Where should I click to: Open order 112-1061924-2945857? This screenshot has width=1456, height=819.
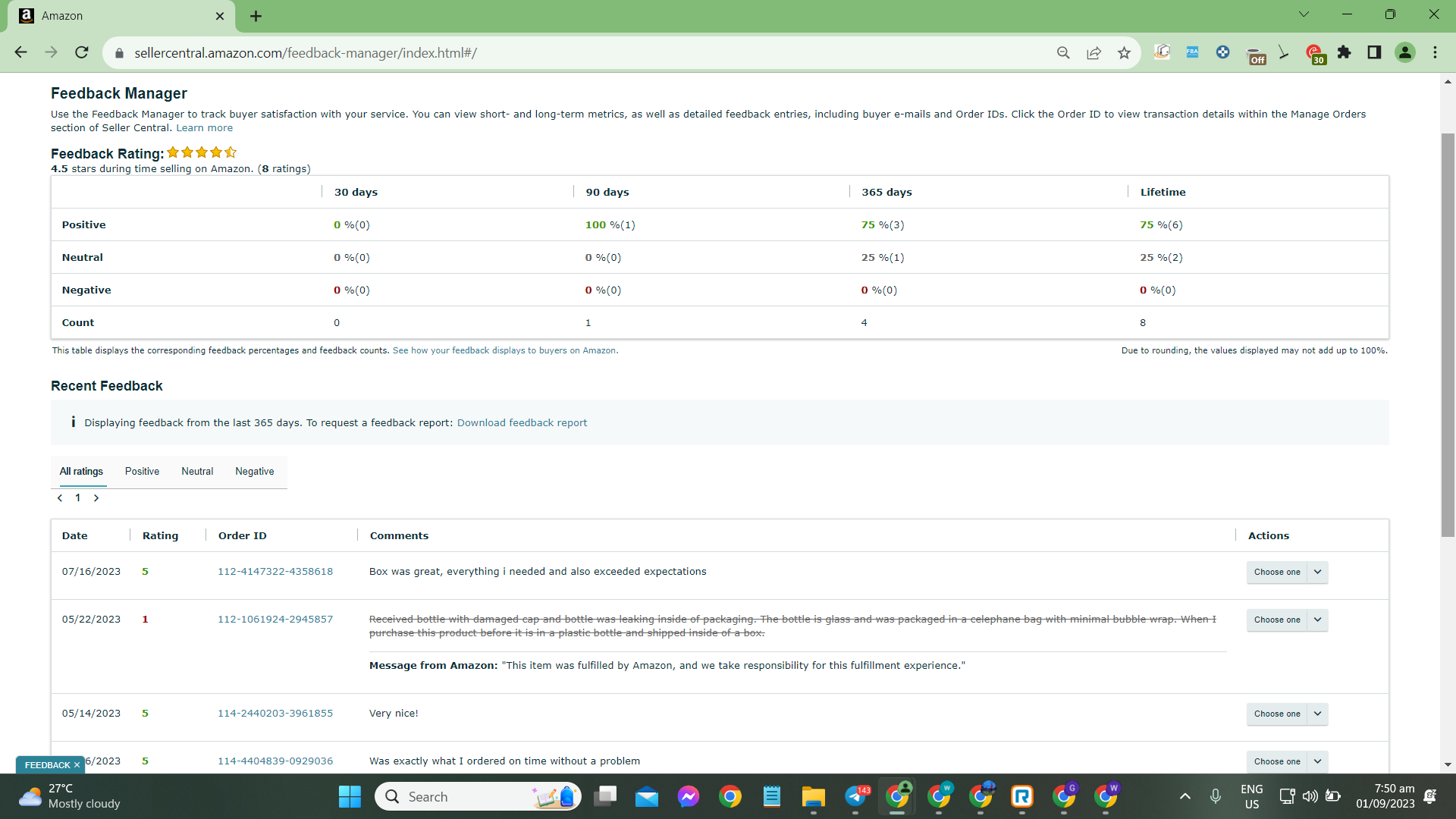275,620
